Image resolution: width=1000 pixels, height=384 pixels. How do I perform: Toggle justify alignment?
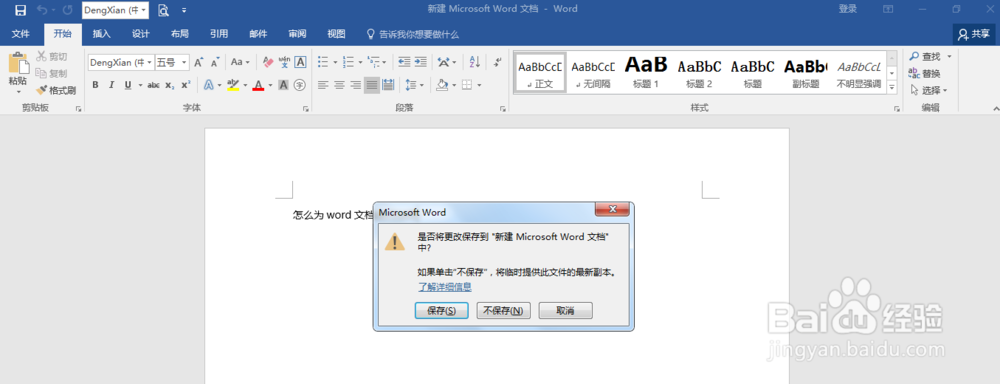click(x=371, y=85)
